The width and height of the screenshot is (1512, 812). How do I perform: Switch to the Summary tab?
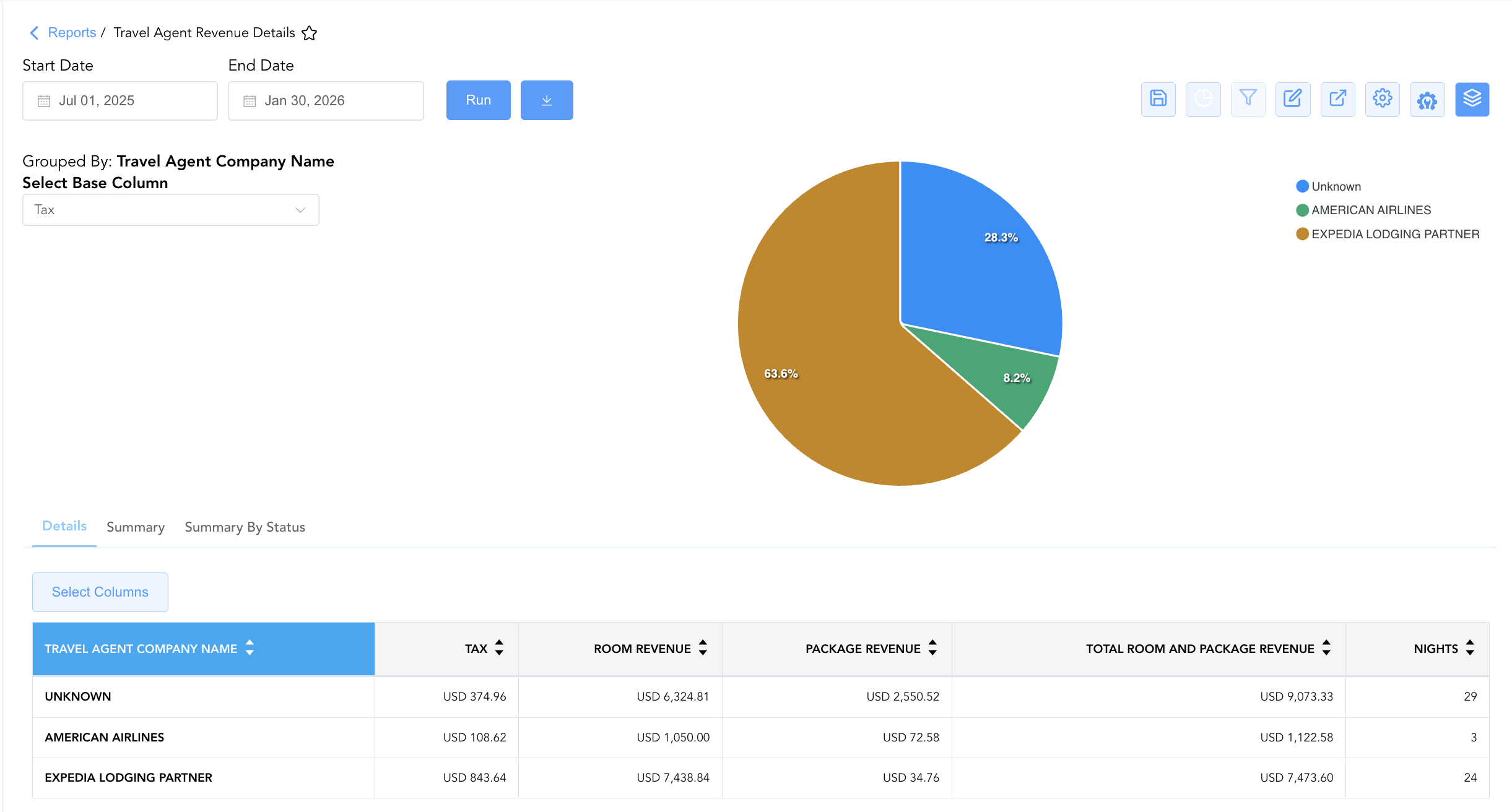click(x=136, y=527)
